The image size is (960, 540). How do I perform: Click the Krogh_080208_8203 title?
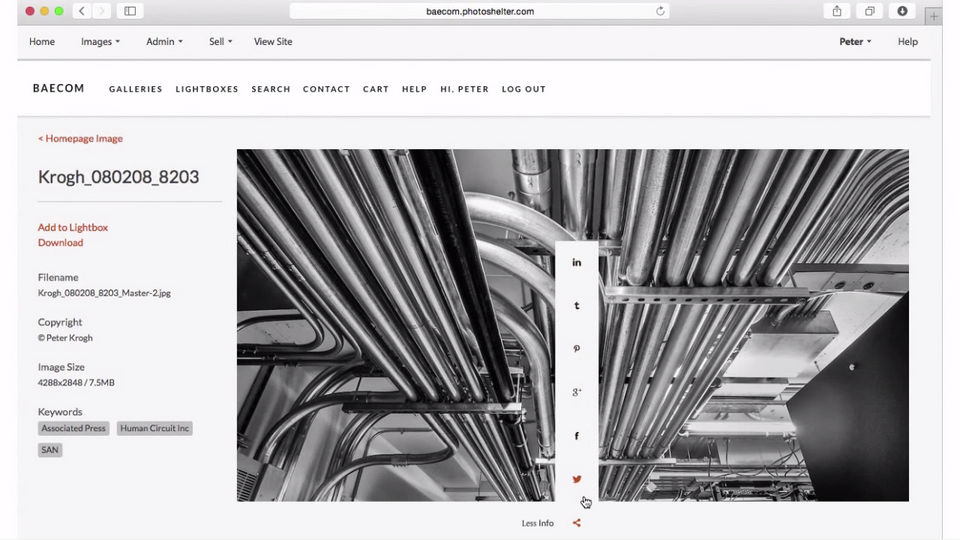(x=119, y=177)
